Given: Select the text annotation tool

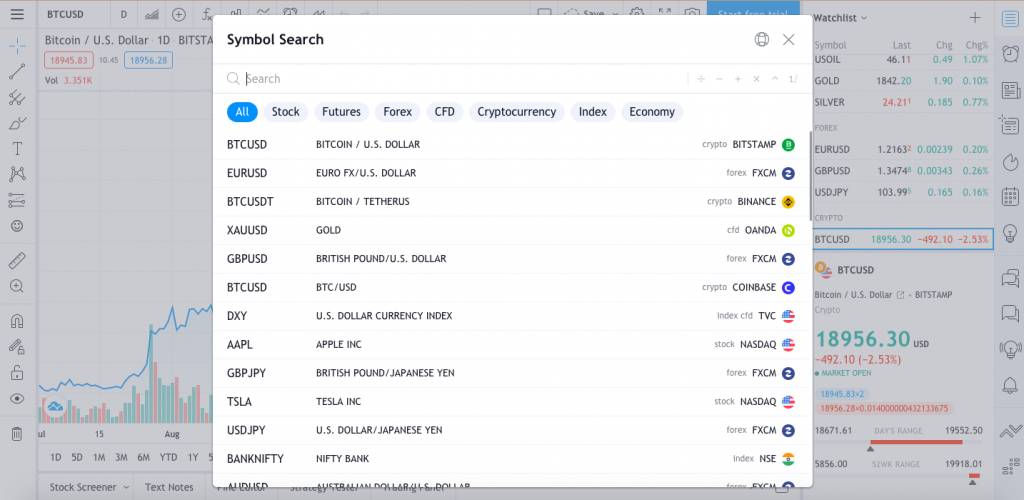Looking at the screenshot, I should (x=17, y=149).
